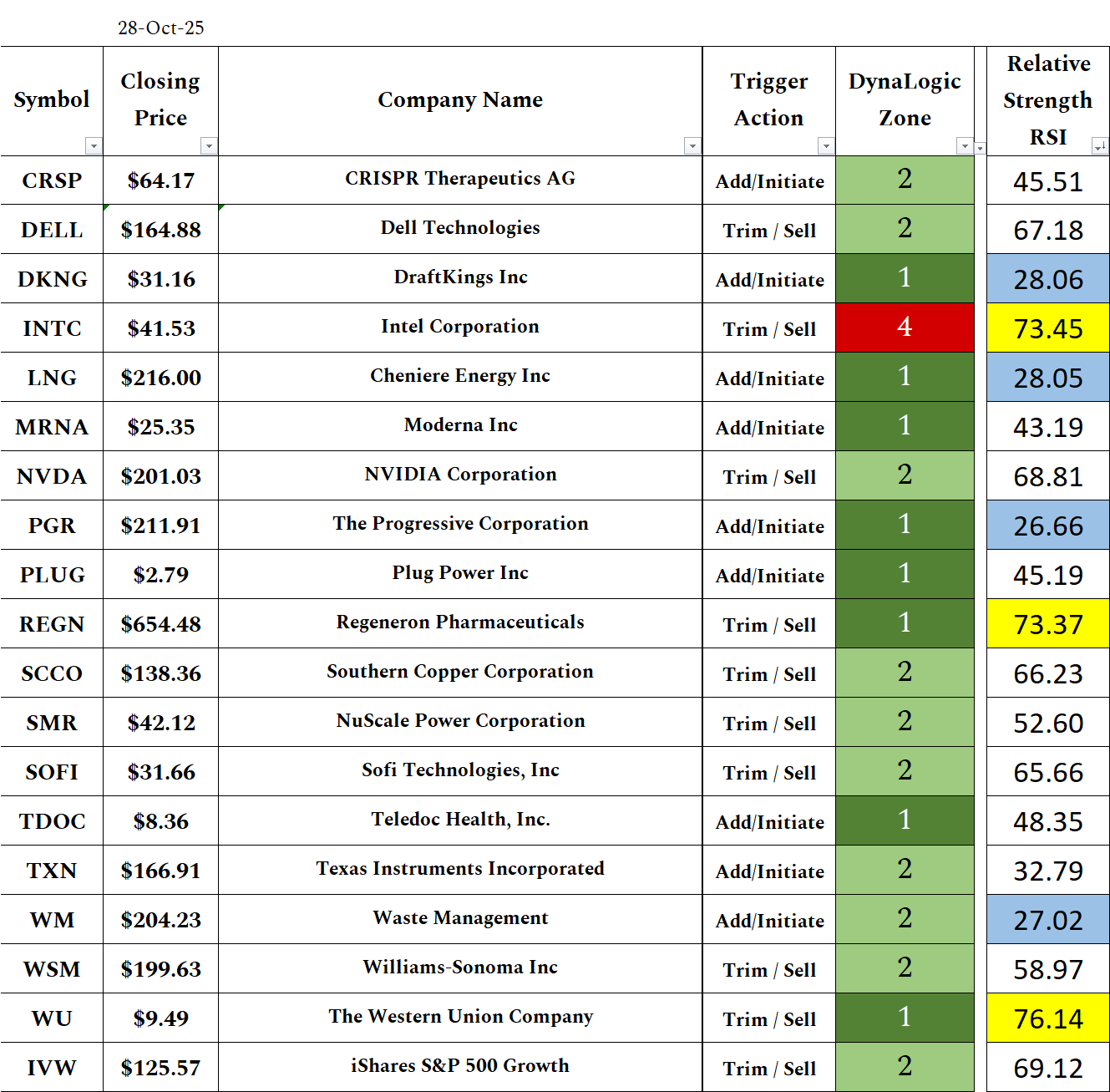Open the DynaLogic Zone filter dropdown
The image size is (1110, 1092).
coord(965,146)
